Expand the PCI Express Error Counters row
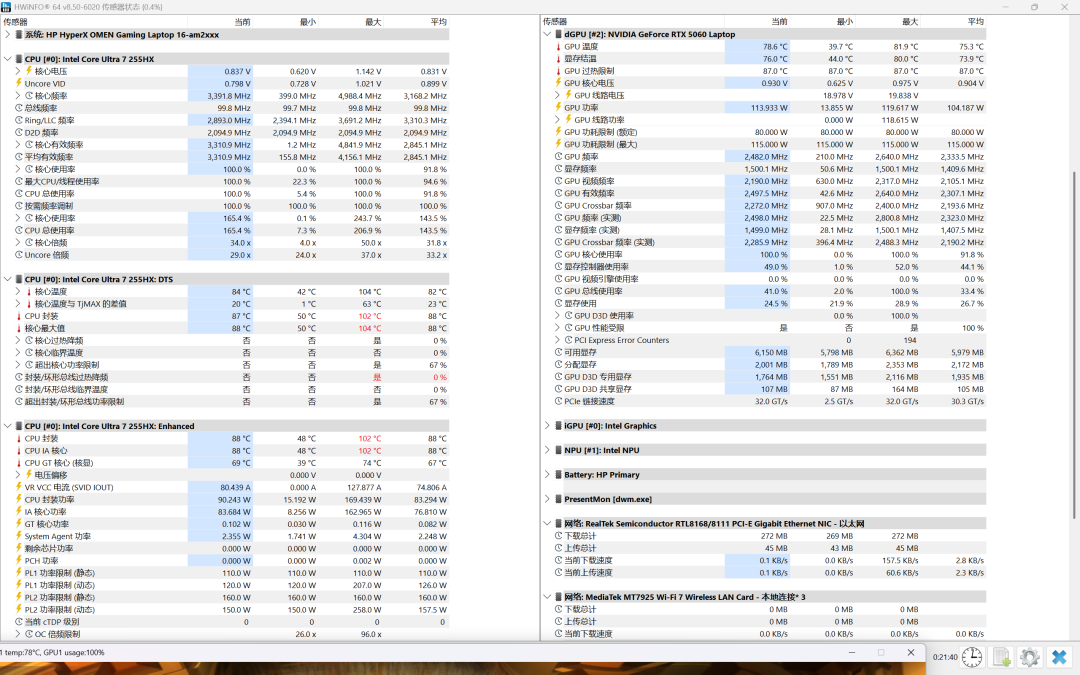 pyautogui.click(x=558, y=340)
